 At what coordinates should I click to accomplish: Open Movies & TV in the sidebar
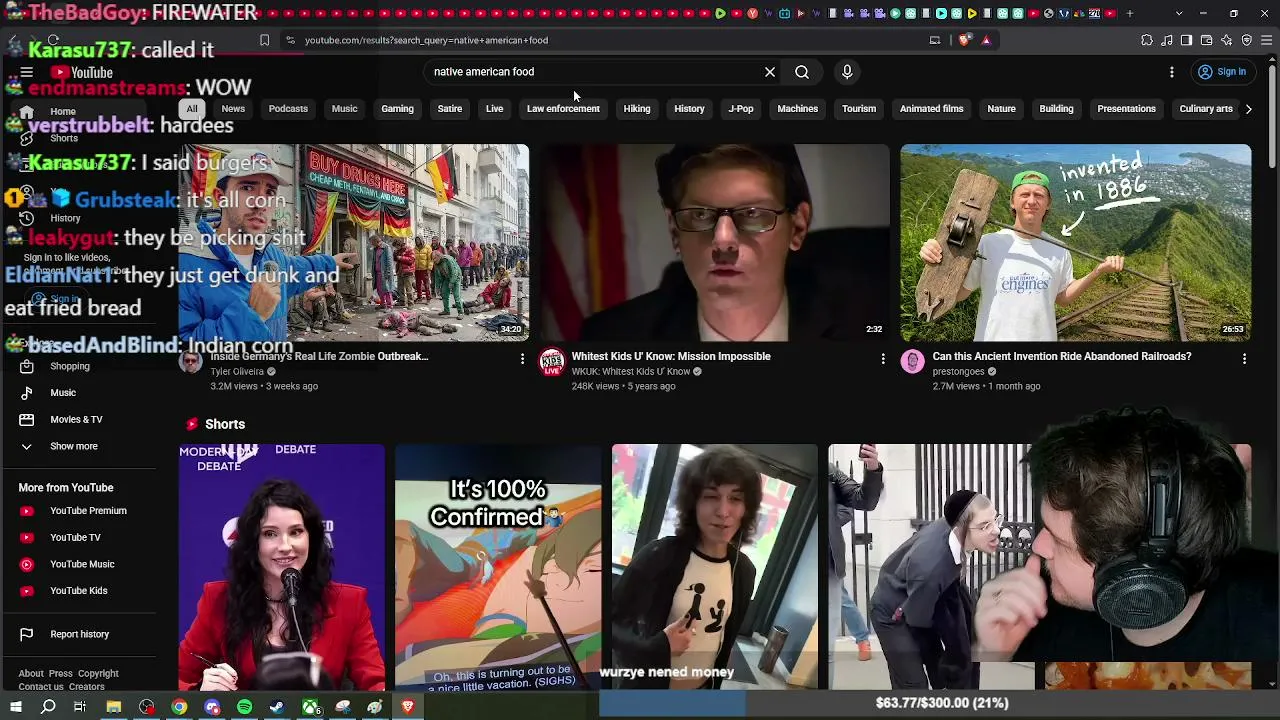(78, 420)
